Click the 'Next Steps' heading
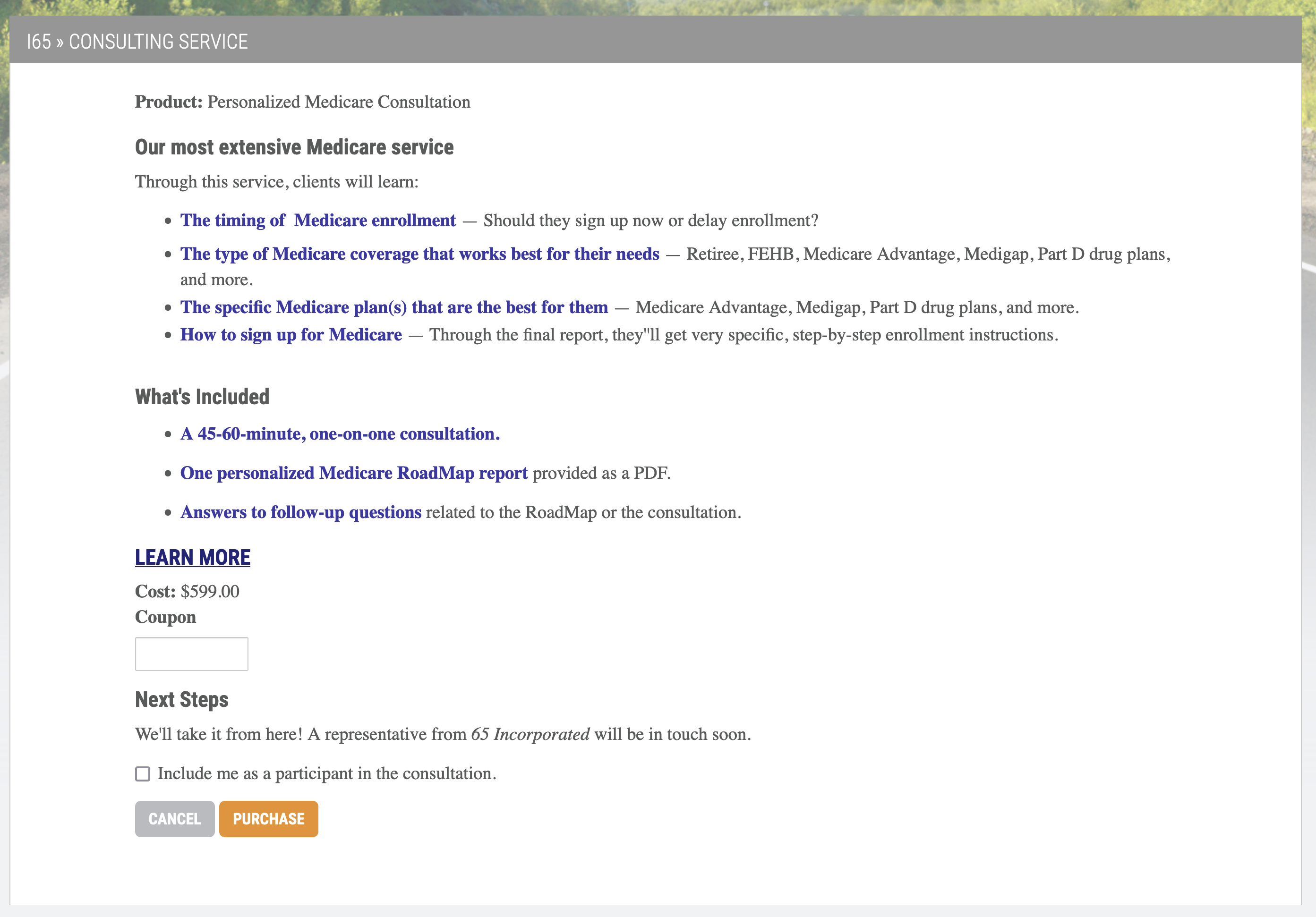Viewport: 1316px width, 917px height. click(x=182, y=699)
